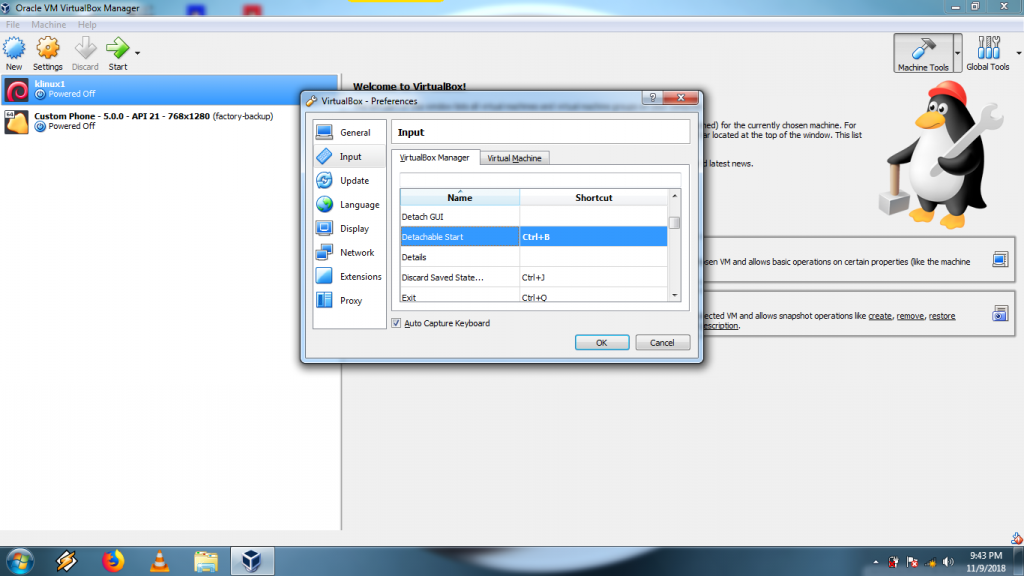The height and width of the screenshot is (576, 1024).
Task: Select Custom Phone virtual machine icon
Action: 16,122
